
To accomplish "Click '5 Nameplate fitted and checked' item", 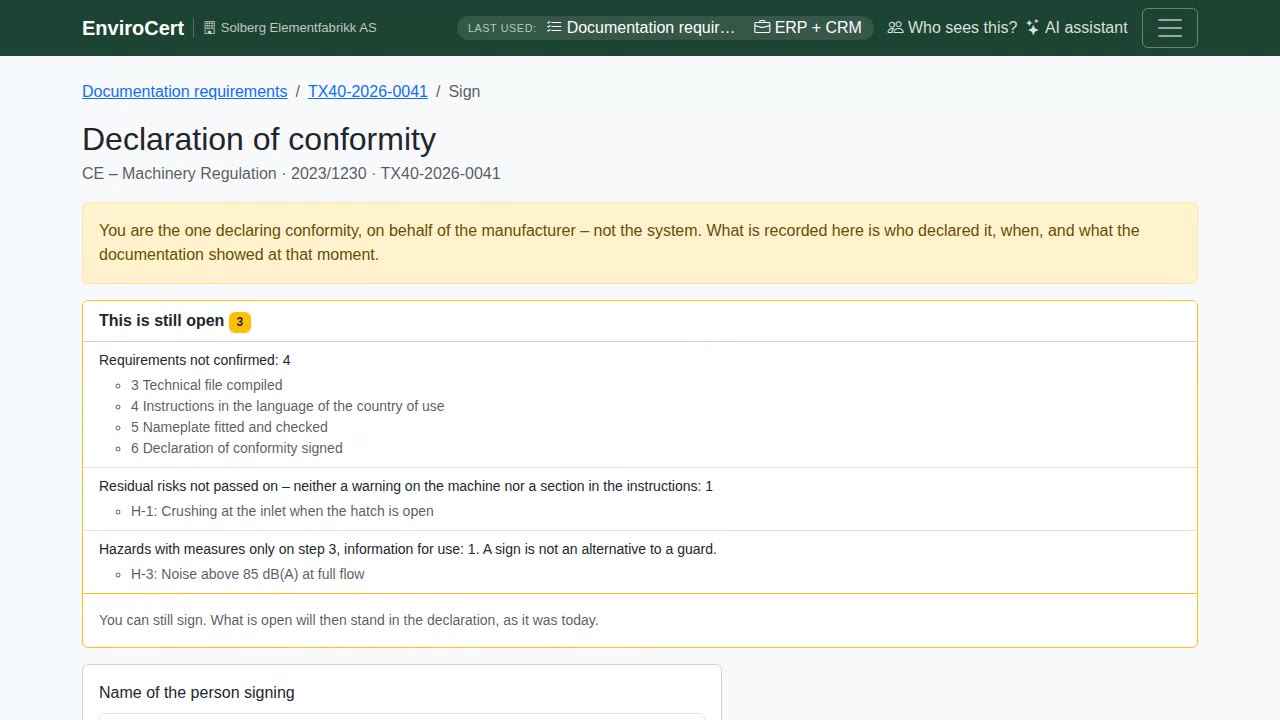I will pos(229,427).
